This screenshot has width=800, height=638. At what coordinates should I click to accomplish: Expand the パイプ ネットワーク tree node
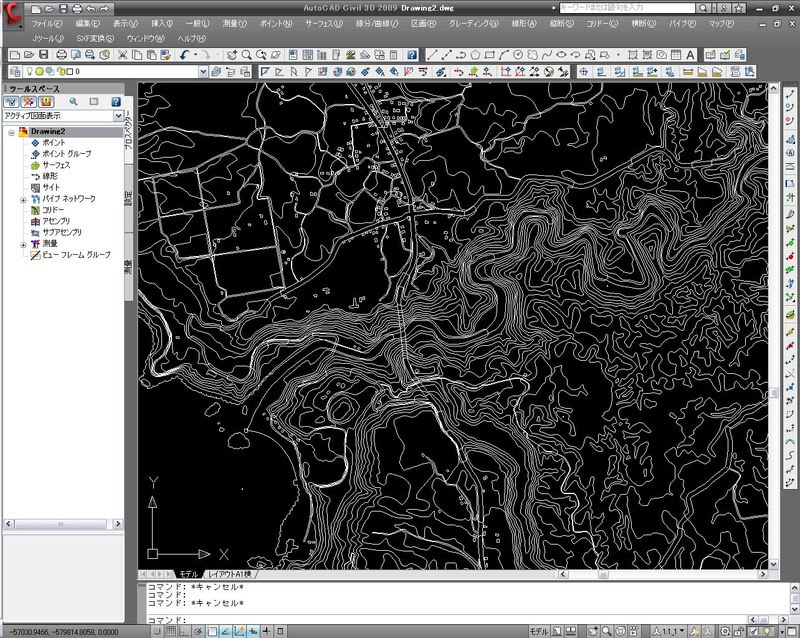[x=23, y=200]
